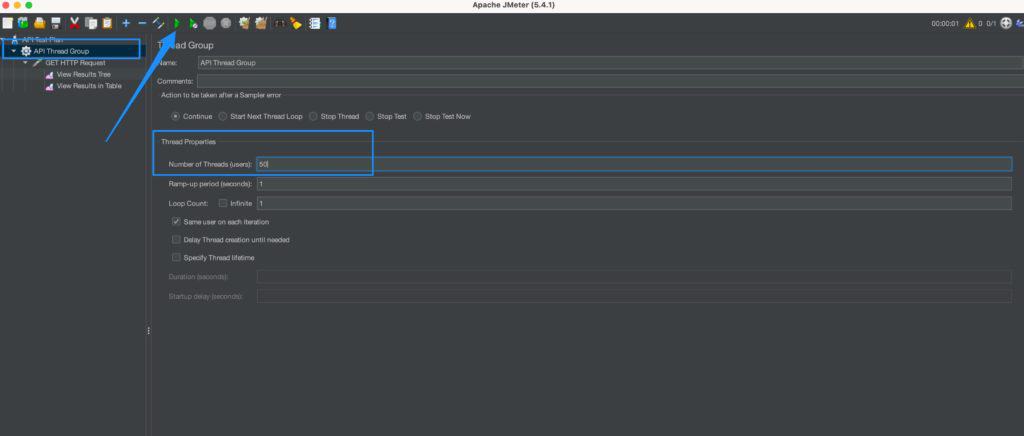
Task: Click the View Results in Table listener icon
Action: (x=50, y=86)
